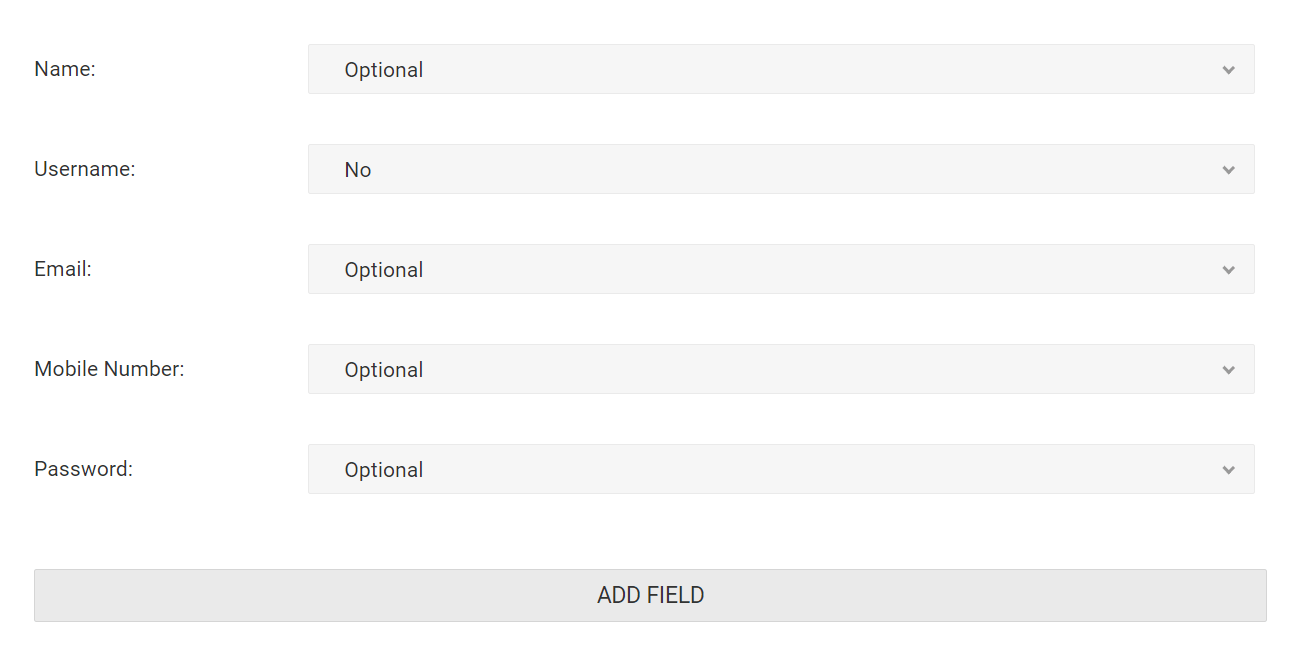Open the Email requirement dropdown
This screenshot has width=1301, height=663.
click(780, 270)
